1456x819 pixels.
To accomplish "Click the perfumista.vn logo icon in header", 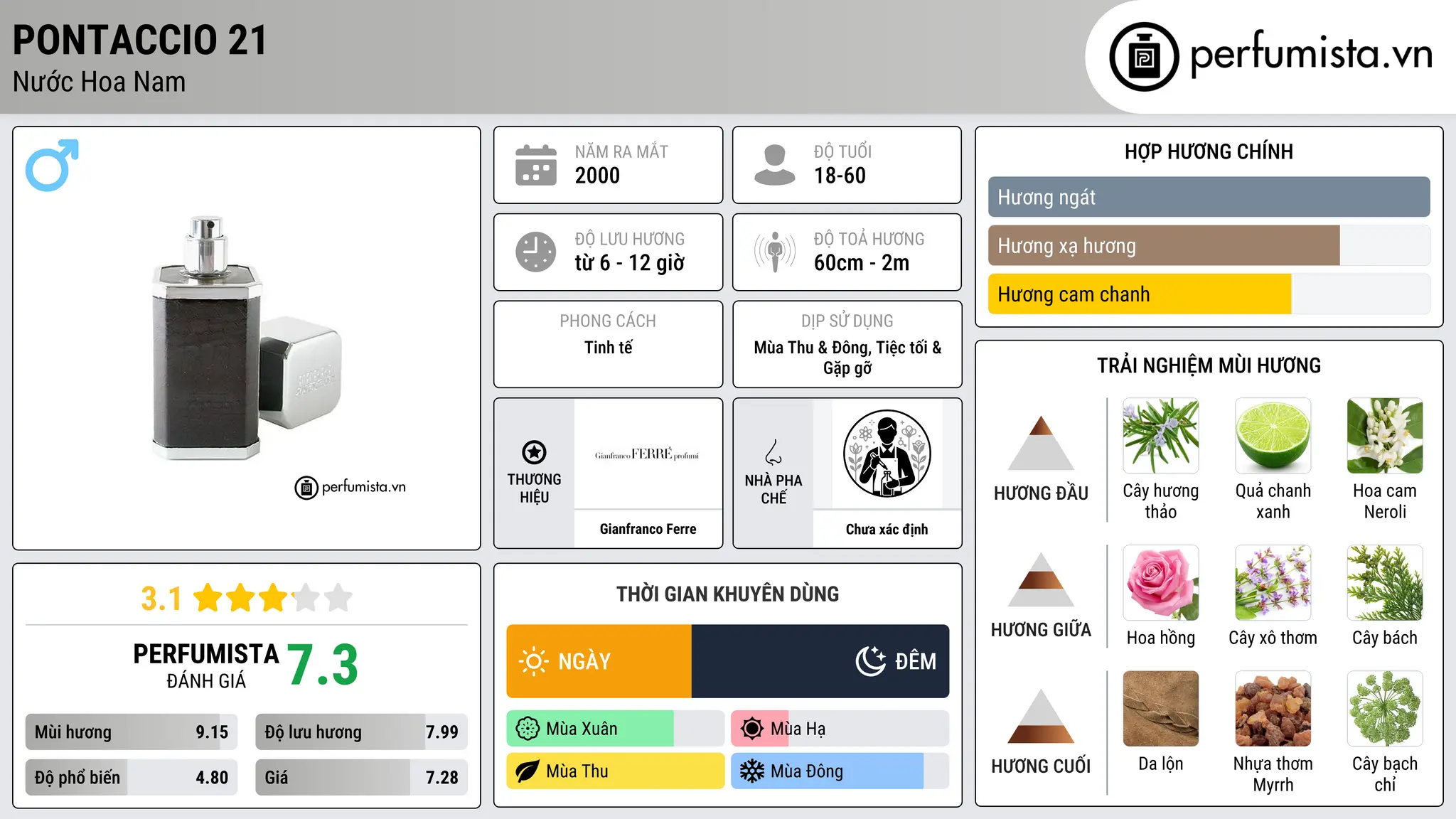I will 1144,57.
